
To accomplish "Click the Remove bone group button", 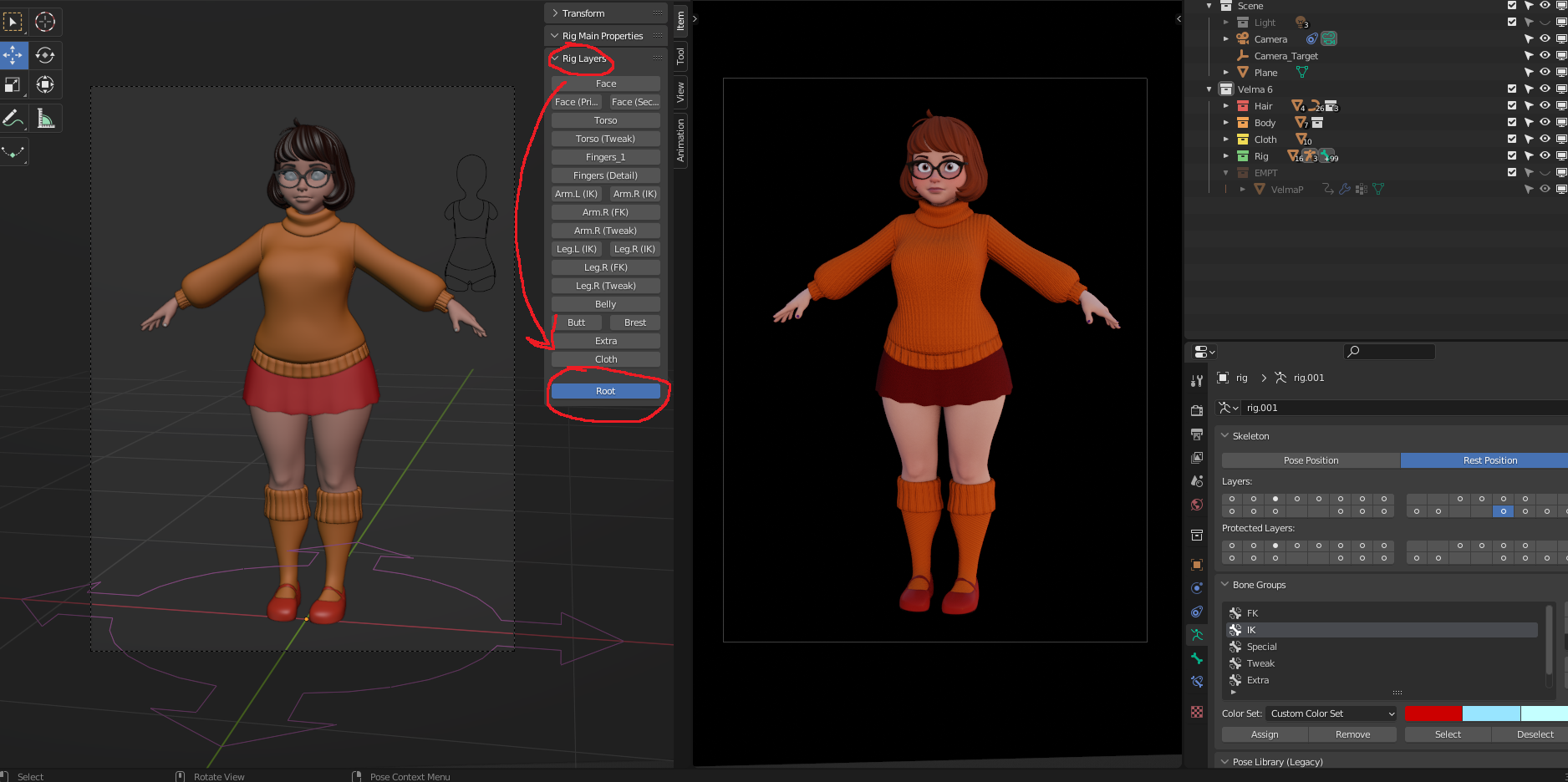I will point(1352,734).
